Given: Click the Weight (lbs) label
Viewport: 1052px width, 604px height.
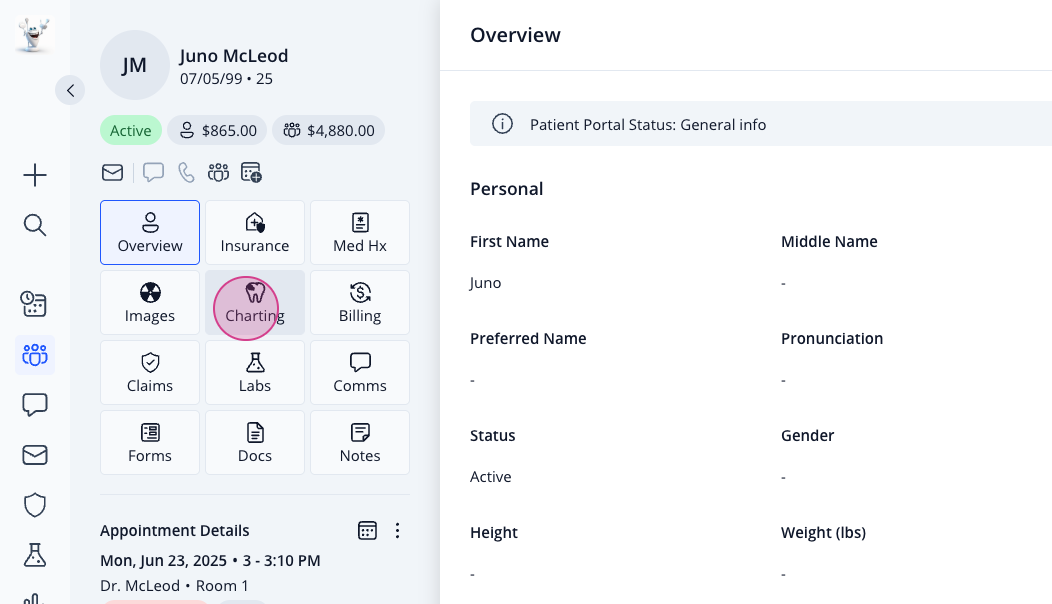Looking at the screenshot, I should (823, 532).
